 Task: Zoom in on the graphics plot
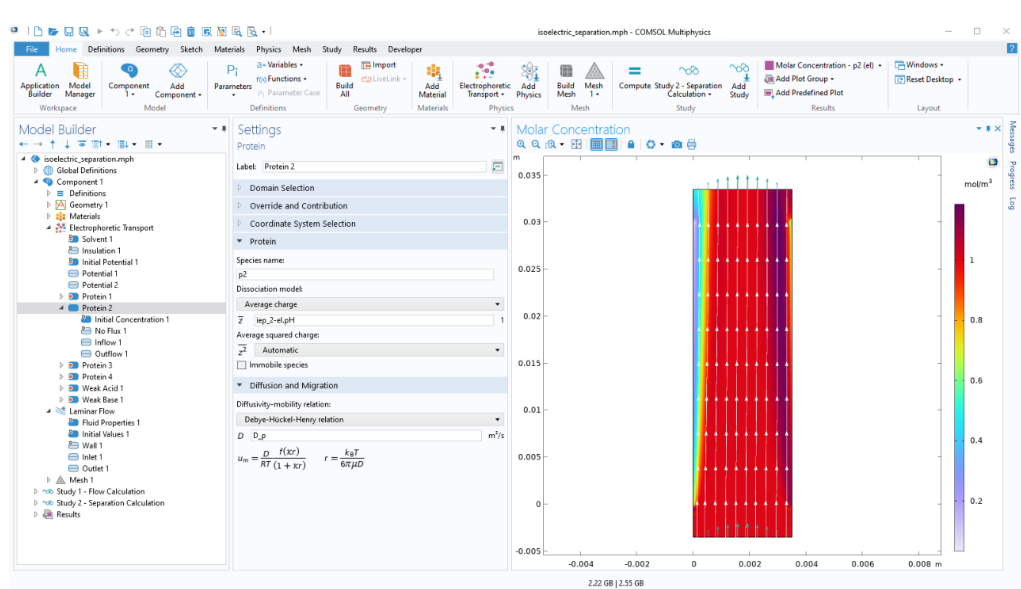[521, 144]
